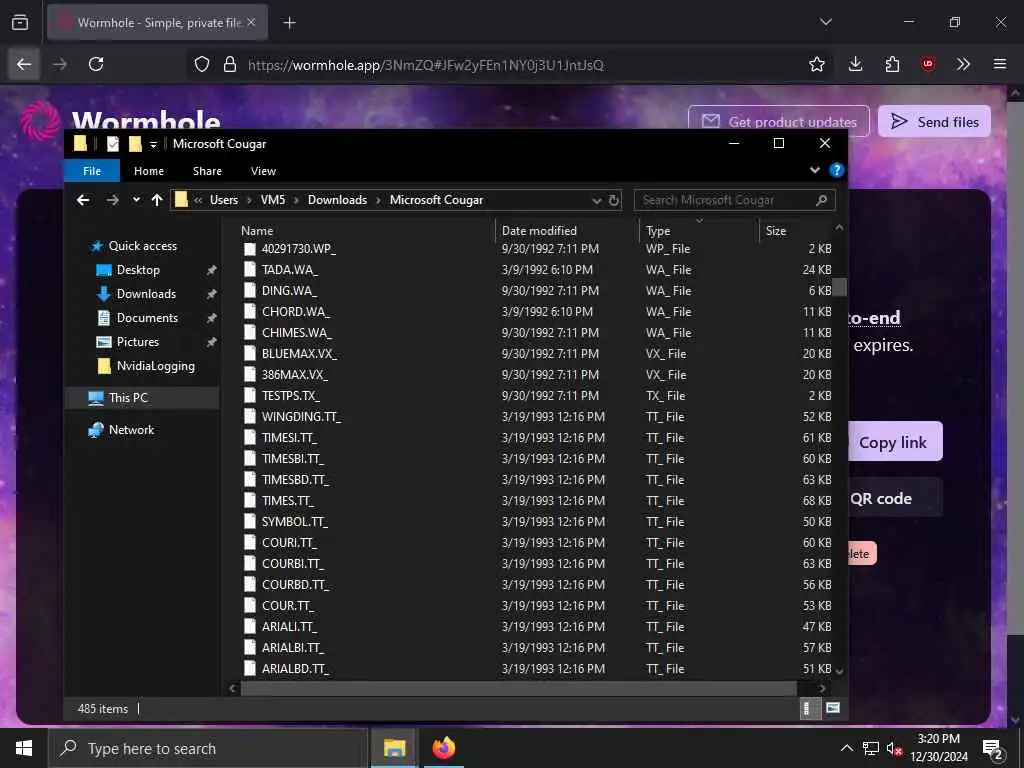Image resolution: width=1024 pixels, height=768 pixels.
Task: Customize Quick Access Toolbar dropdown
Action: [153, 144]
